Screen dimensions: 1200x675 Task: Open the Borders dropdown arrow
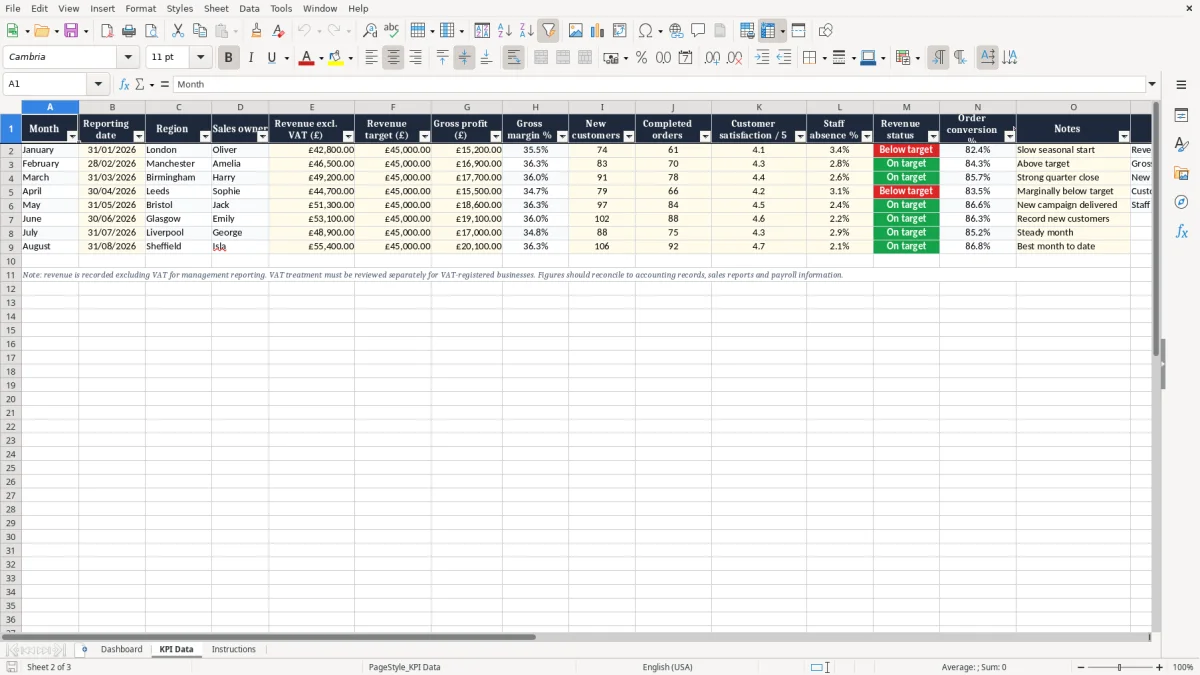pos(823,58)
